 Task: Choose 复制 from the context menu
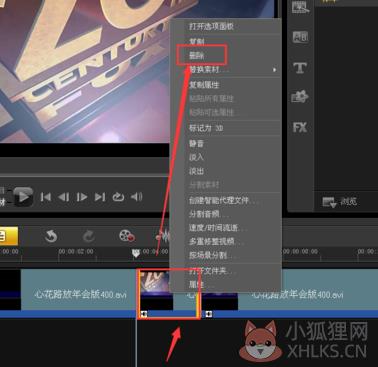coord(197,42)
